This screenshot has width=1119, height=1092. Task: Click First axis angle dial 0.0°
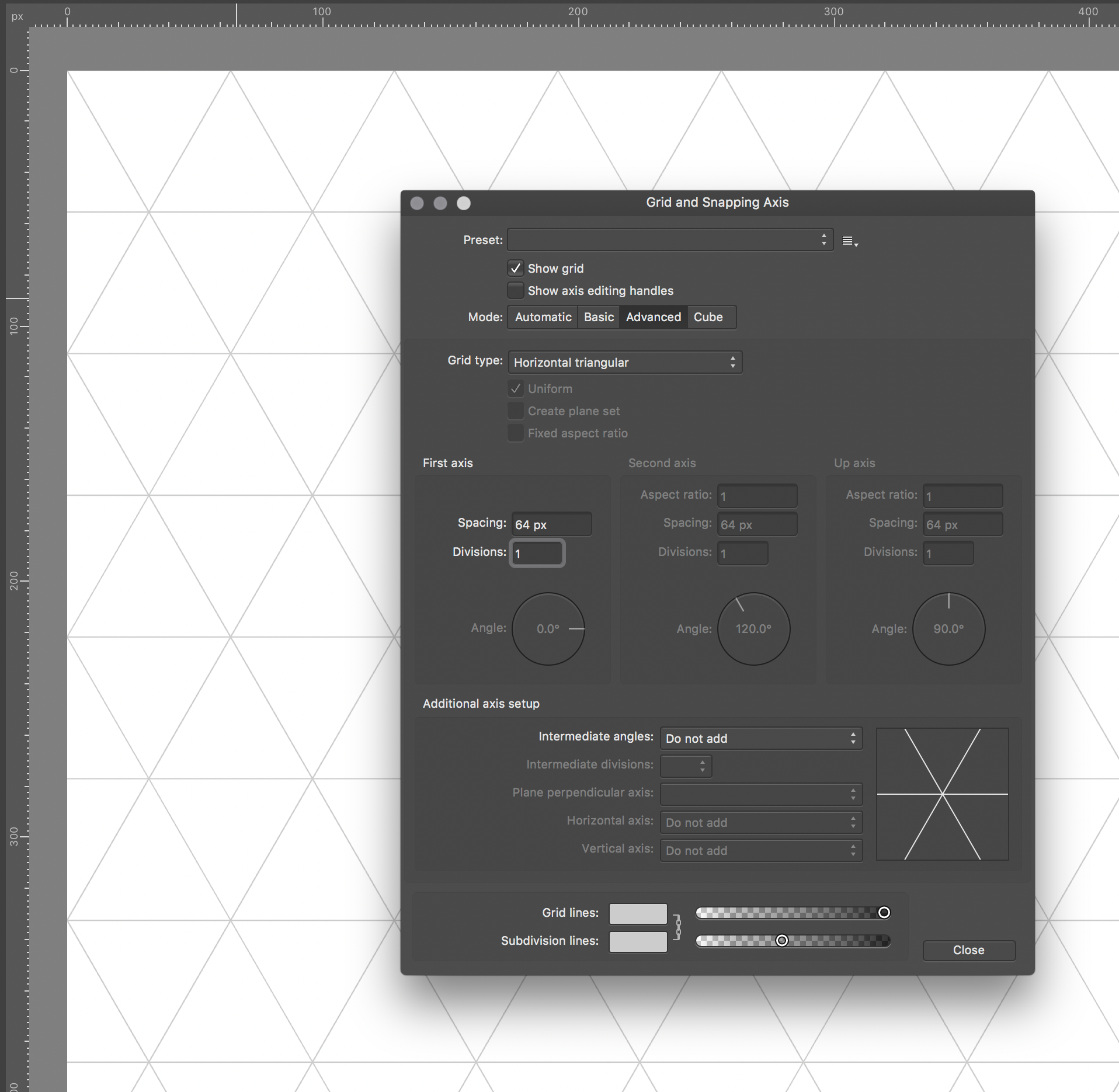click(x=548, y=629)
